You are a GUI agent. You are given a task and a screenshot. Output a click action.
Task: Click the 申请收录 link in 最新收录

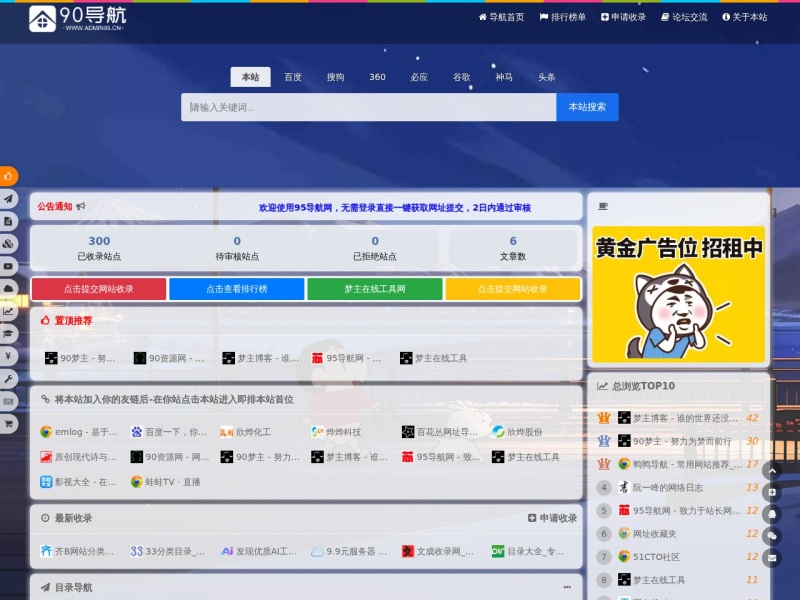coord(553,518)
